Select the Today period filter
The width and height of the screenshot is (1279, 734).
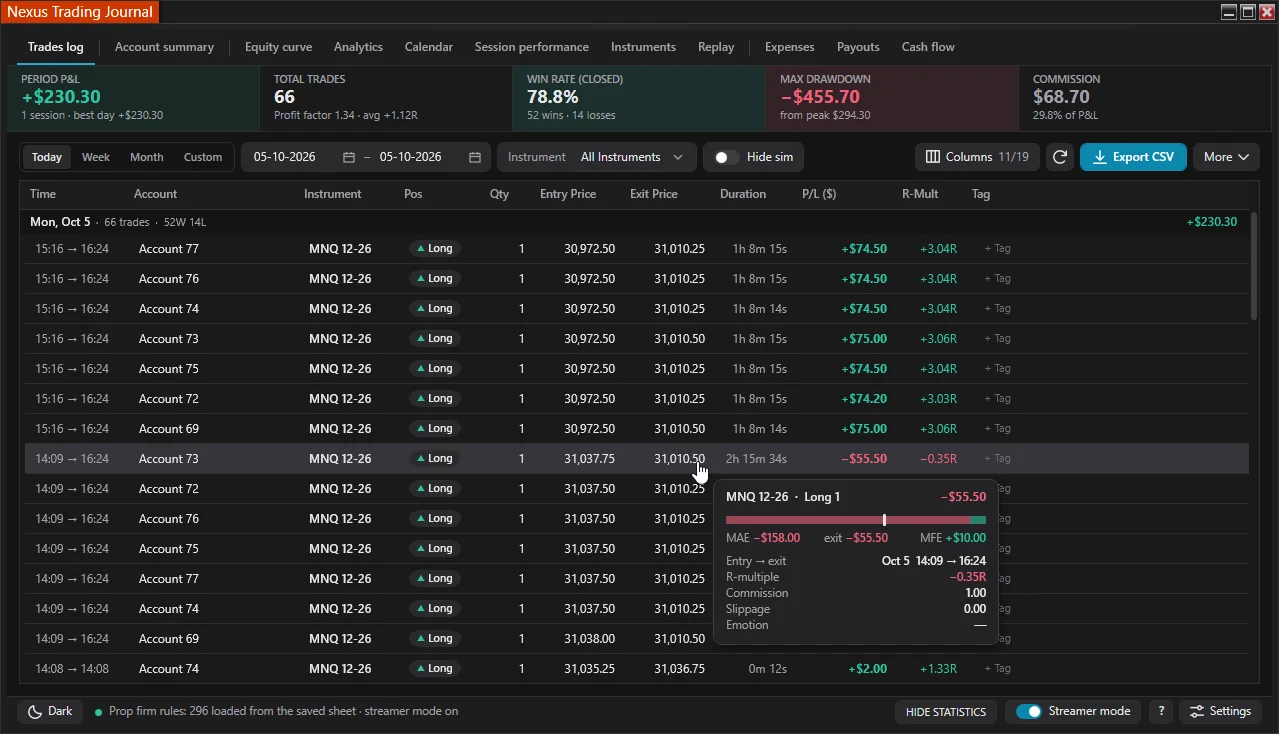46,157
